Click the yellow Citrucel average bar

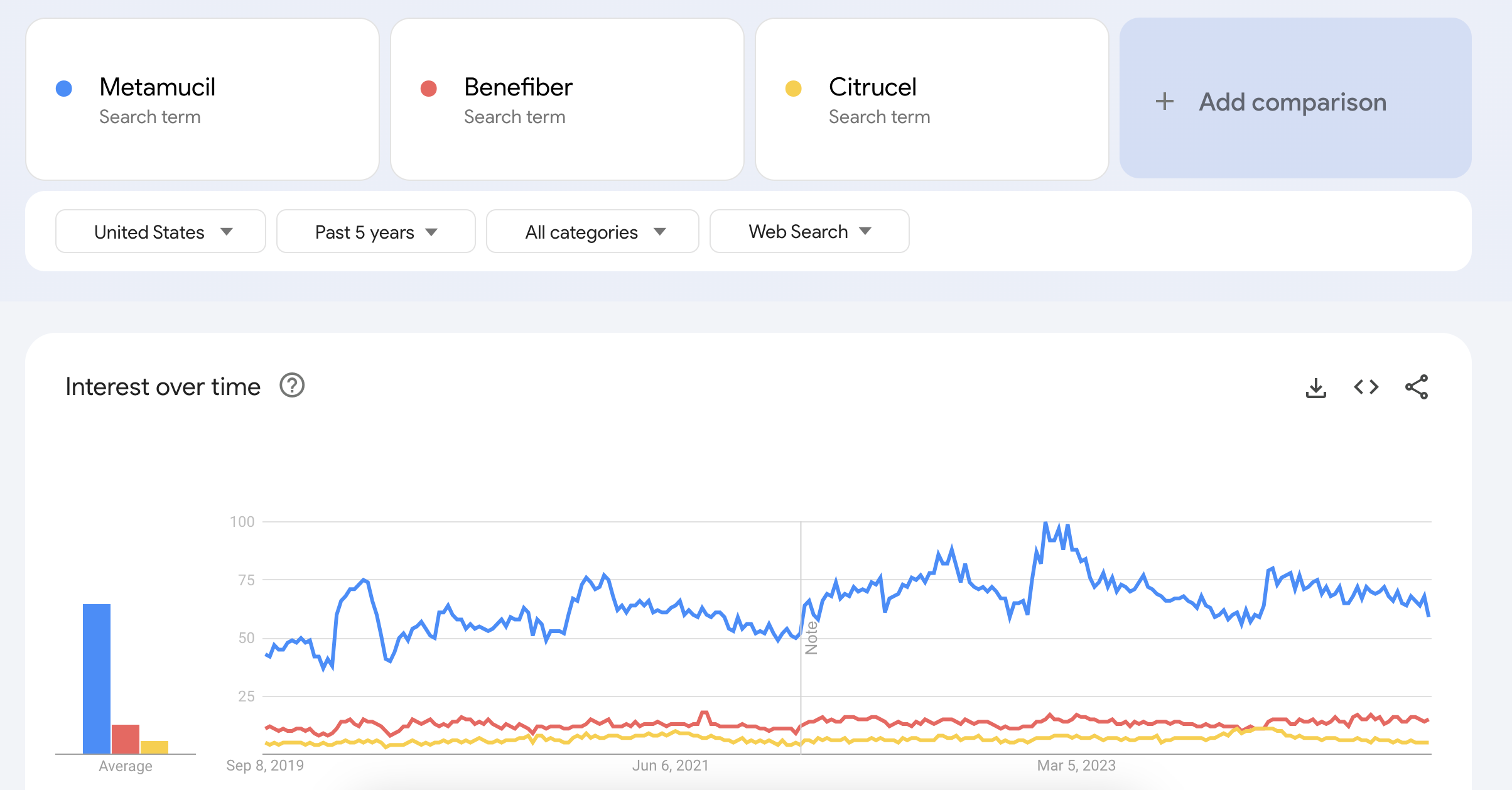click(x=154, y=747)
